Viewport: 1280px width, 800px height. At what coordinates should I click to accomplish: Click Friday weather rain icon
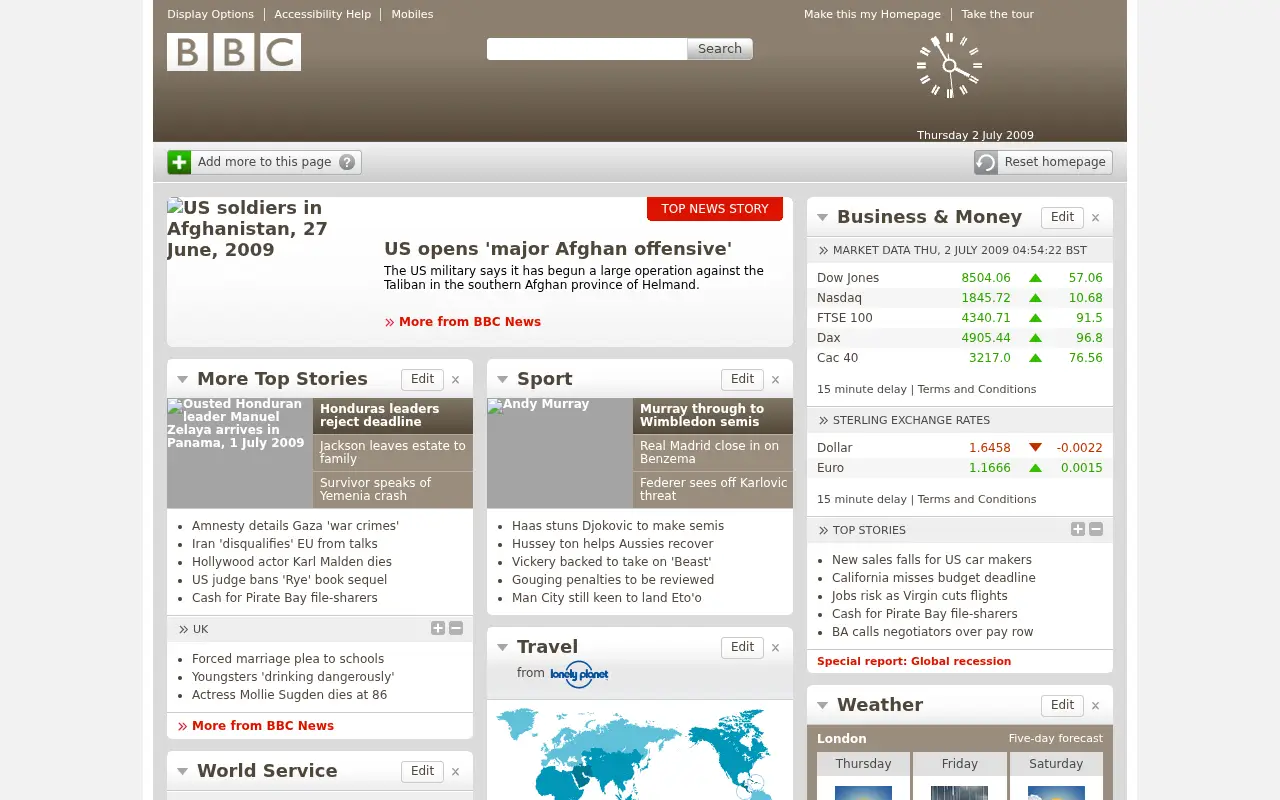click(x=959, y=793)
